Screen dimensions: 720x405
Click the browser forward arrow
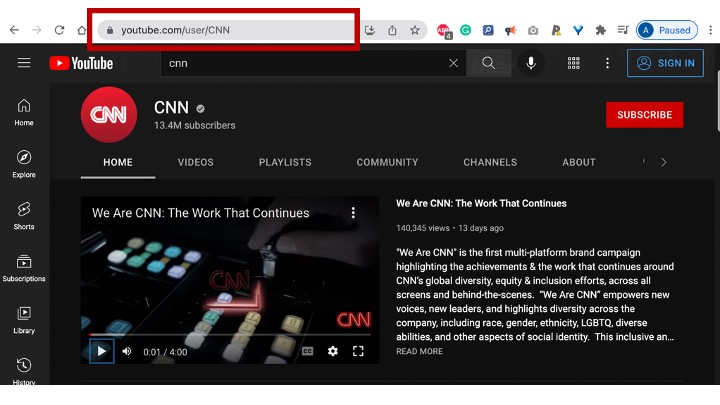[x=37, y=30]
